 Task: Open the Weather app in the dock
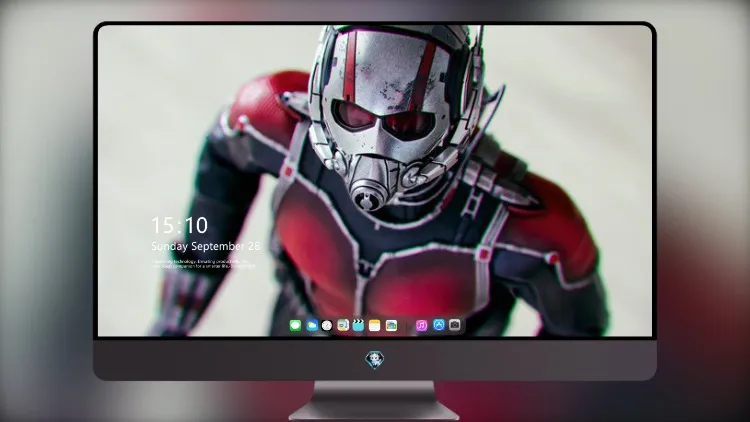(x=312, y=325)
